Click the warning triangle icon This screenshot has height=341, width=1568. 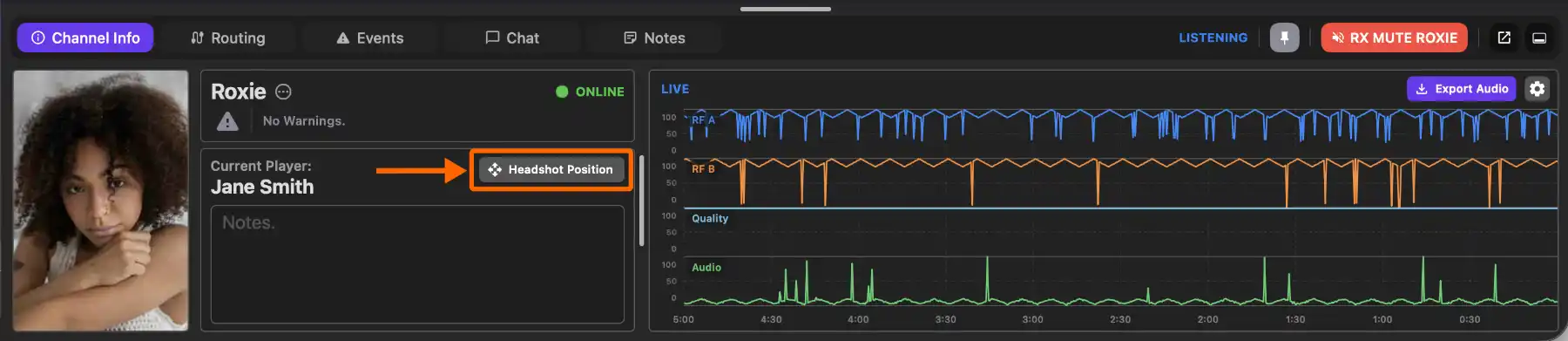[227, 121]
